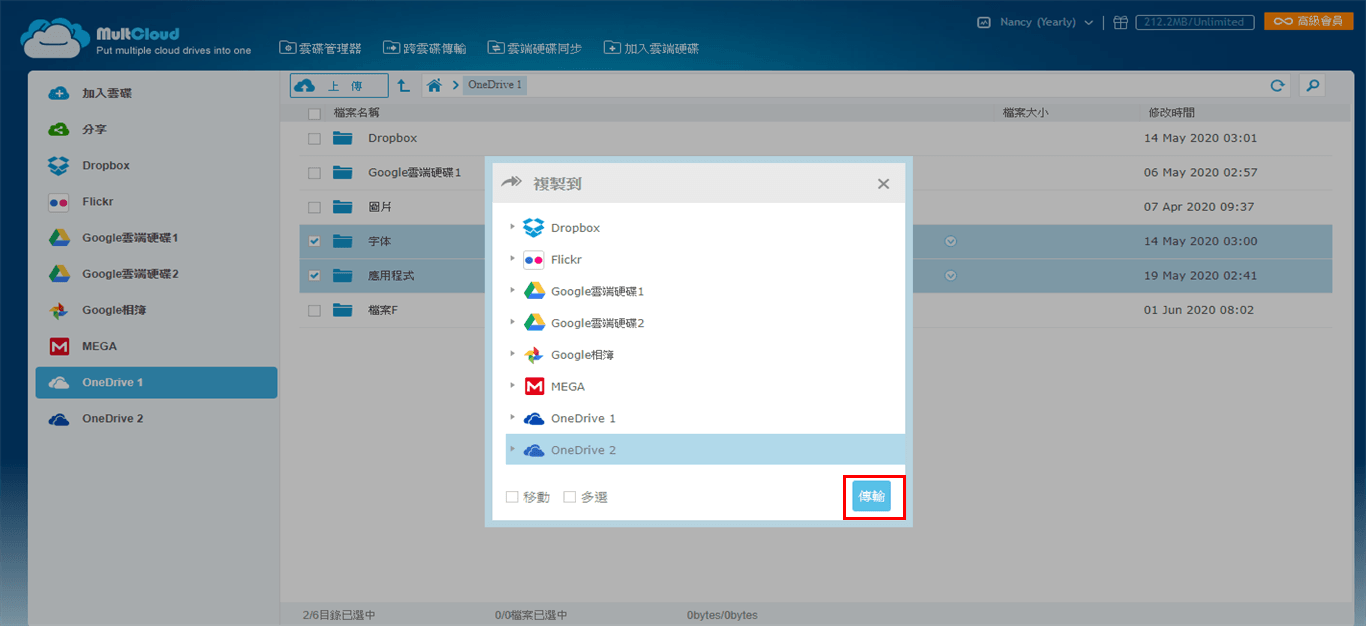This screenshot has height=626, width=1366.
Task: Expand OneDrive 2 node in dialog
Action: 513,449
